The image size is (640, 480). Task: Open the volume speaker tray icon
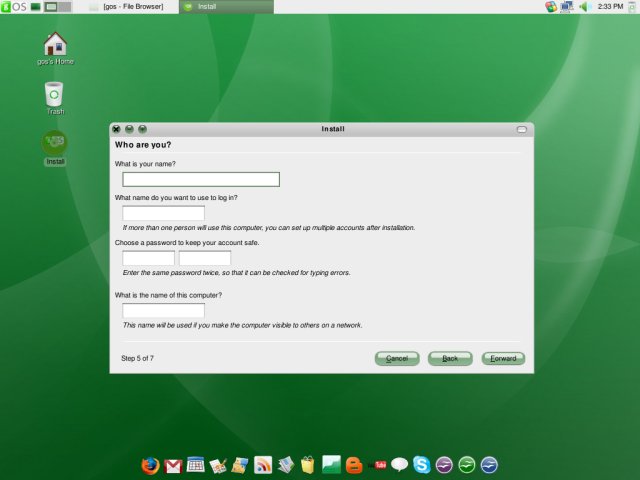click(584, 7)
